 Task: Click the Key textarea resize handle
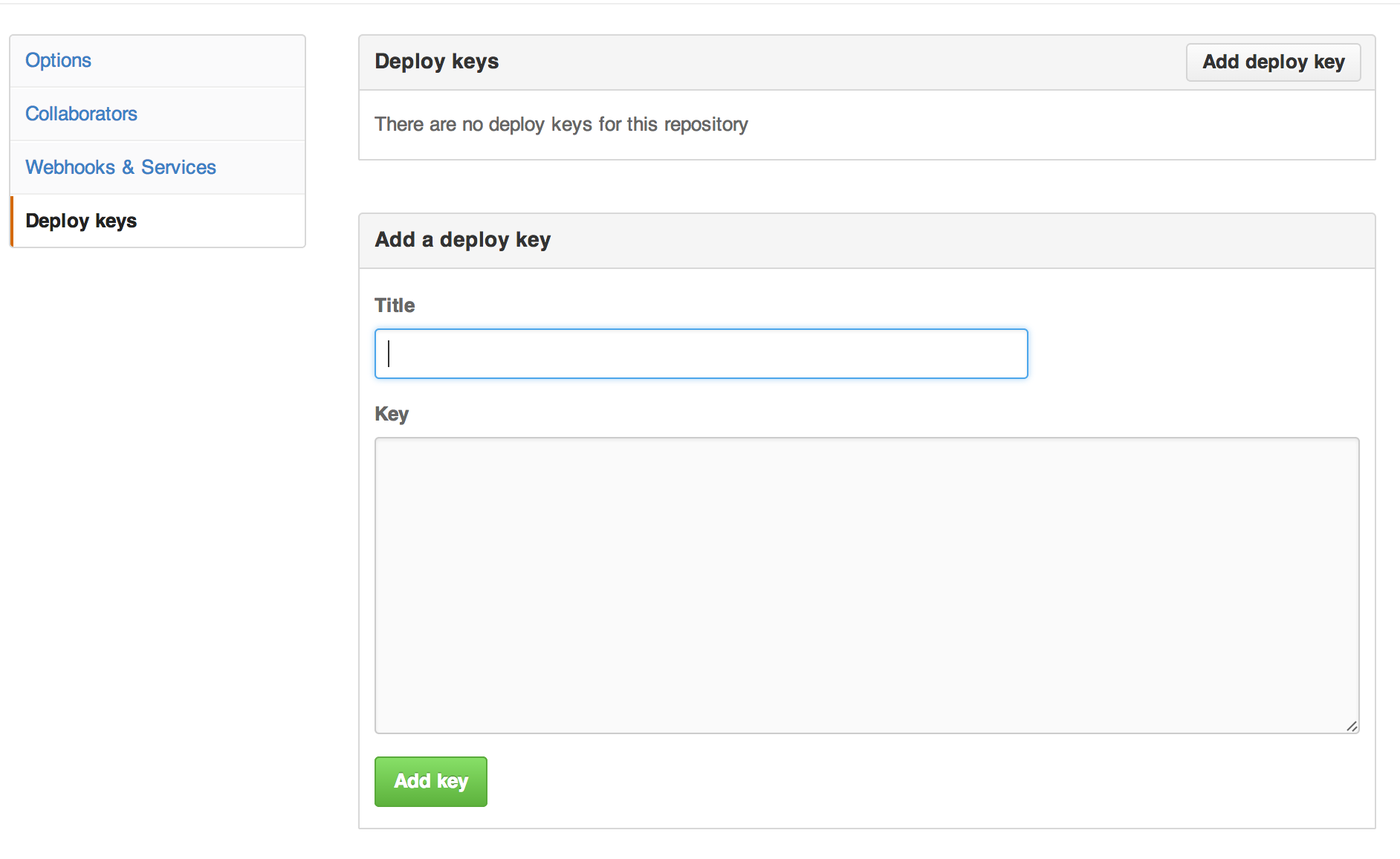point(1352,726)
